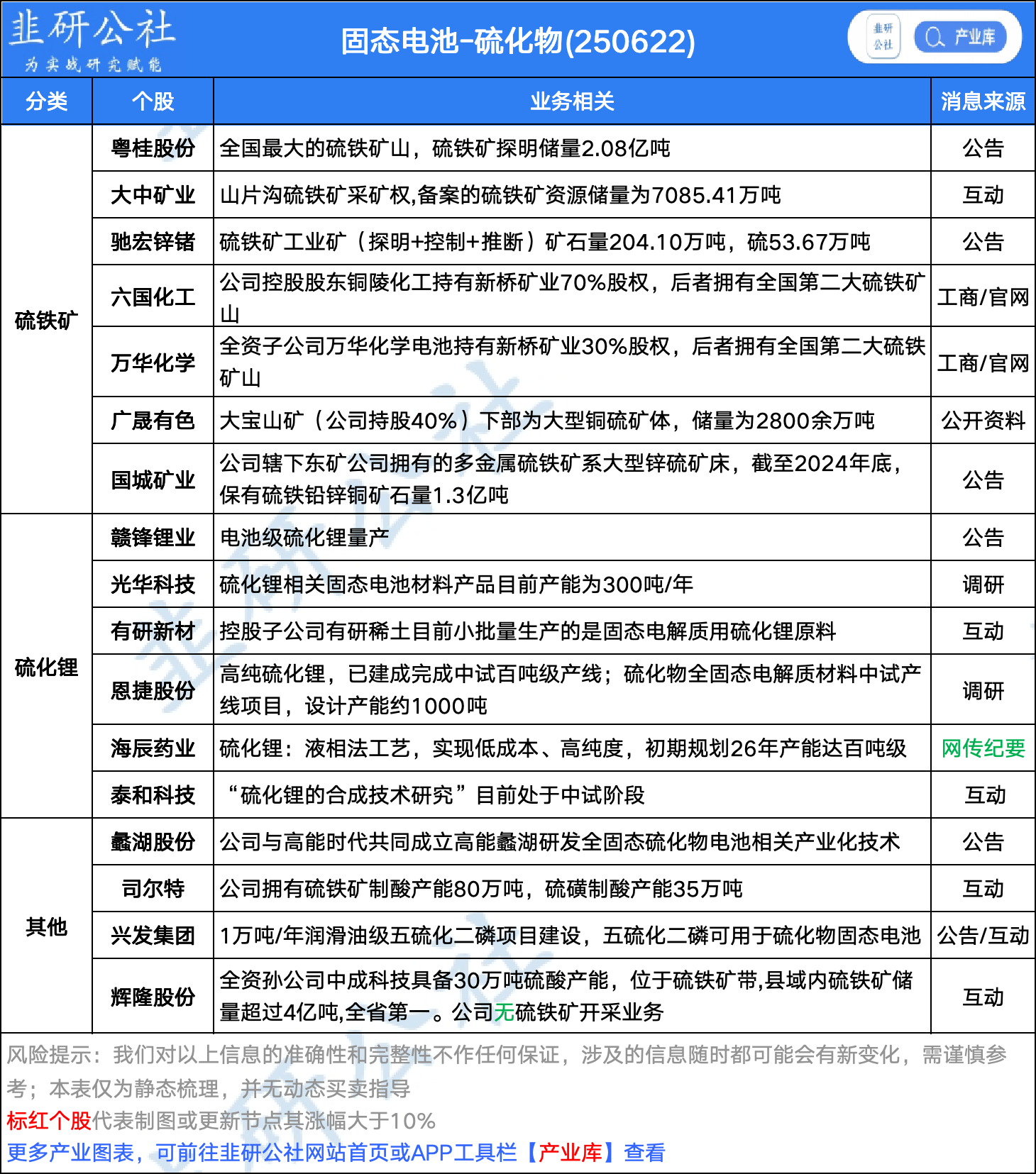
Task: Click the 硫化锂 category cell
Action: click(x=46, y=667)
